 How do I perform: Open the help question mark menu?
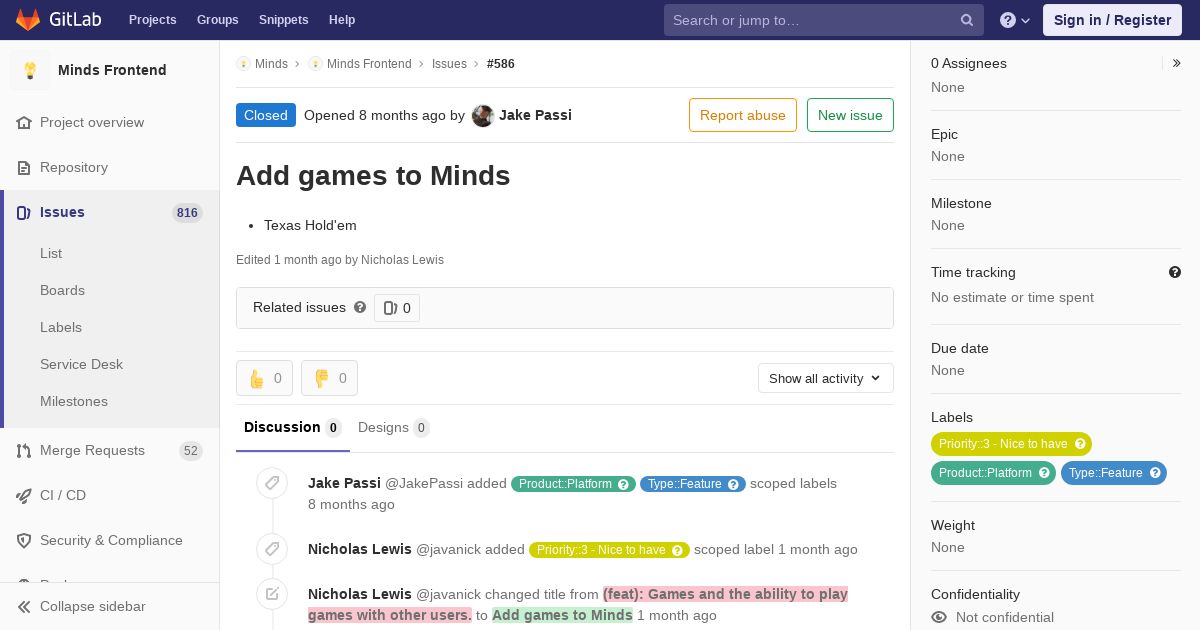[x=1015, y=20]
